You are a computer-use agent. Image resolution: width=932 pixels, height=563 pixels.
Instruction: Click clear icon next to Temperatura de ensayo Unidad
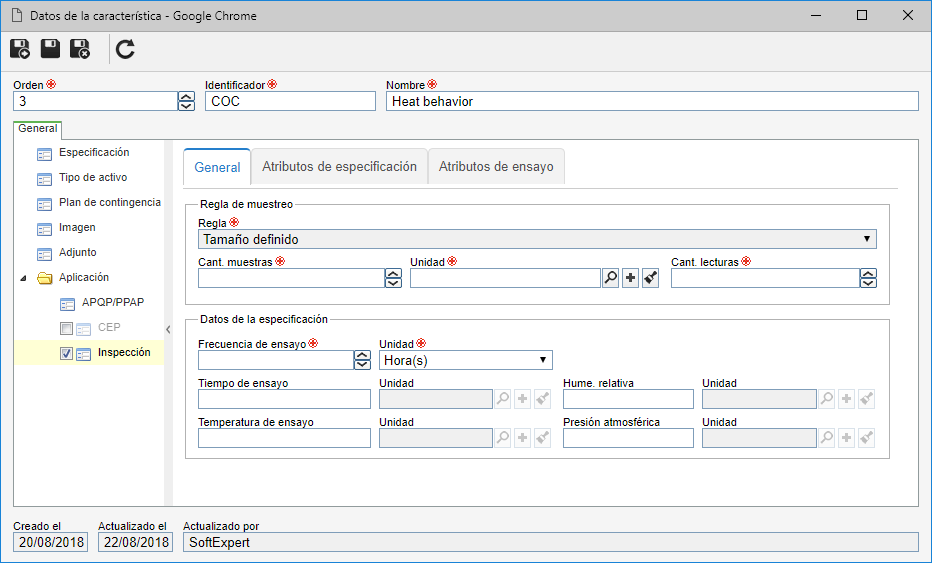(x=542, y=438)
